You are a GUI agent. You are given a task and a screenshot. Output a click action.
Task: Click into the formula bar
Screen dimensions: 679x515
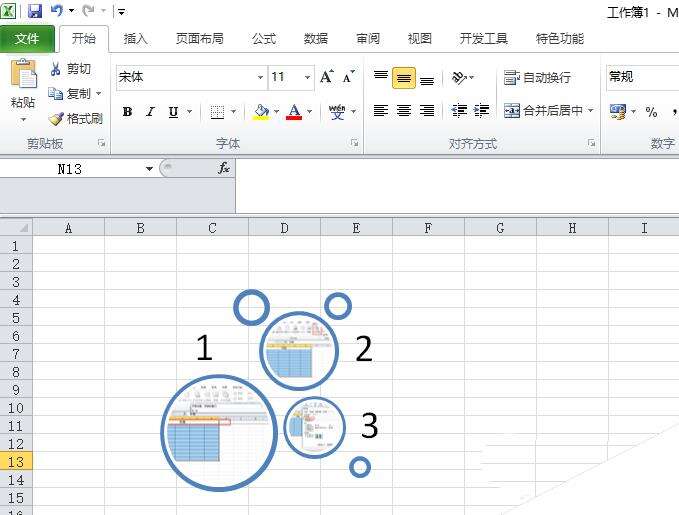point(457,185)
